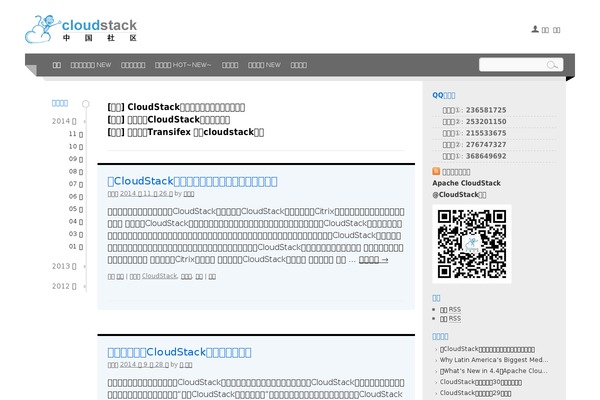The image size is (600, 400).
Task: Select month 07 in the archive timeline
Action: [x=76, y=184]
